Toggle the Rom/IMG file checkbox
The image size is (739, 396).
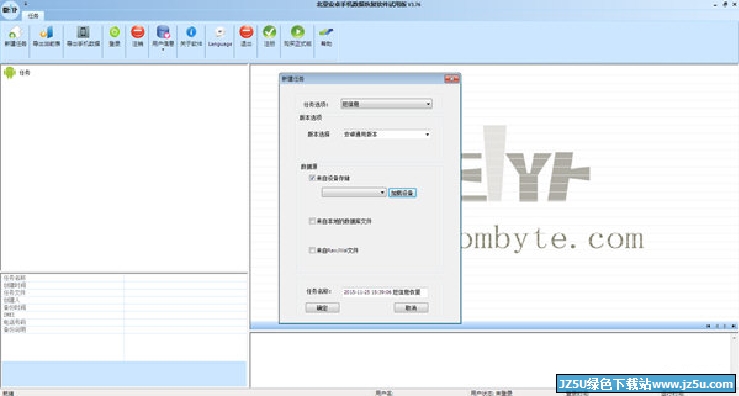coord(312,250)
